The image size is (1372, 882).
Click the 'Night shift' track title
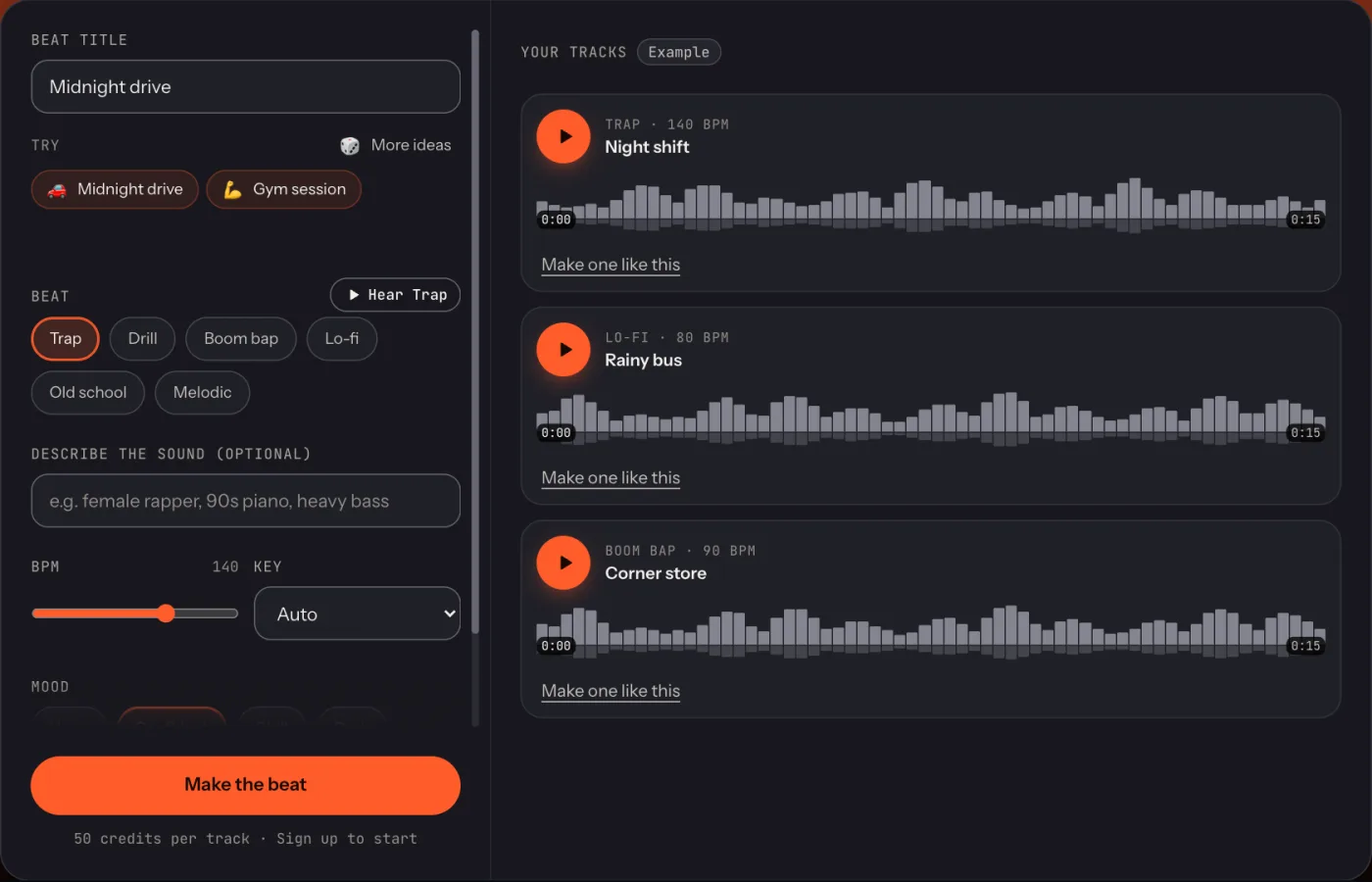coord(647,147)
